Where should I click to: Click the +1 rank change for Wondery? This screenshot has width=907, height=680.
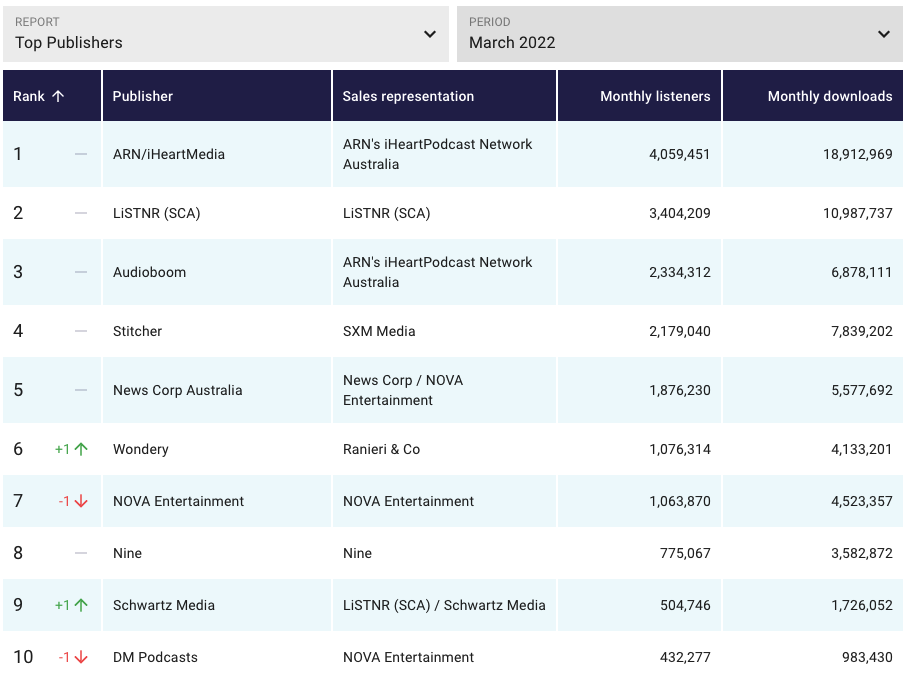[x=62, y=449]
